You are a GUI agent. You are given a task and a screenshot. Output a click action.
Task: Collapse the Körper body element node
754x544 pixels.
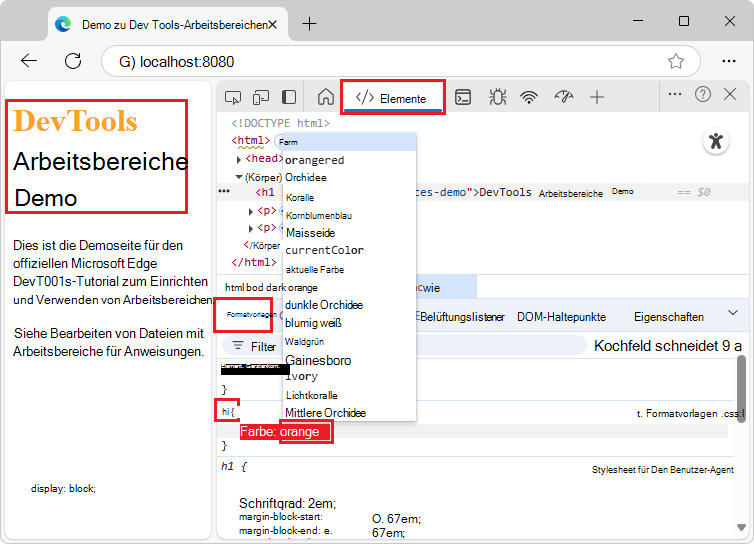click(239, 177)
